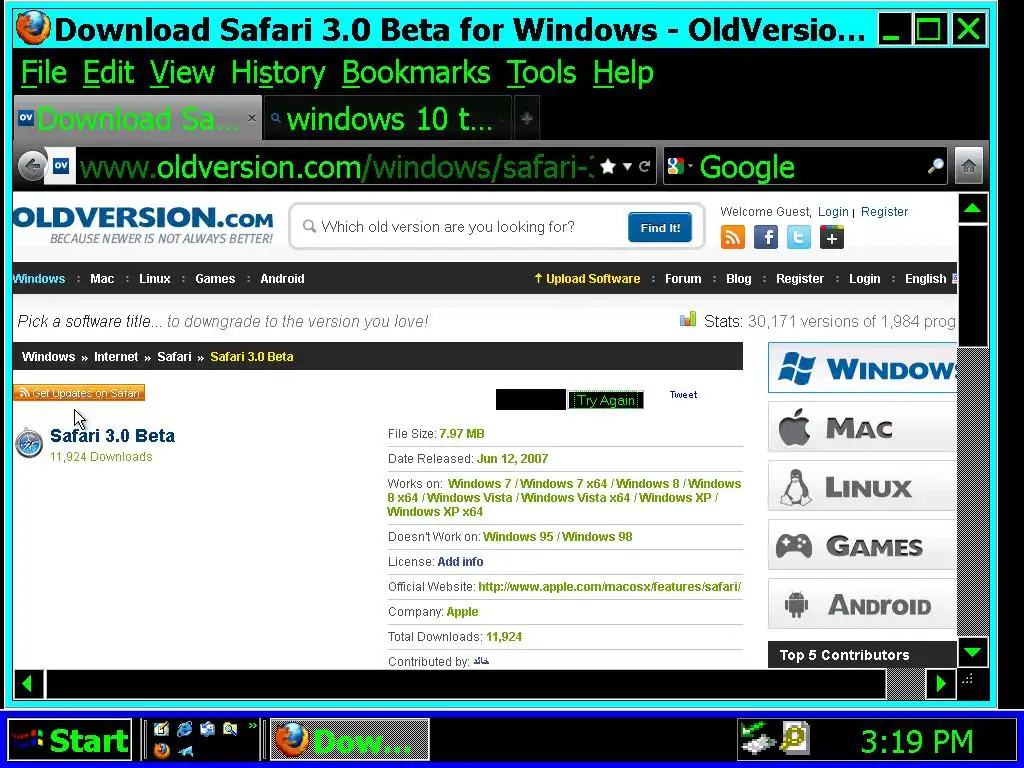This screenshot has width=1024, height=768.
Task: Open the English language selector
Action: pos(930,279)
